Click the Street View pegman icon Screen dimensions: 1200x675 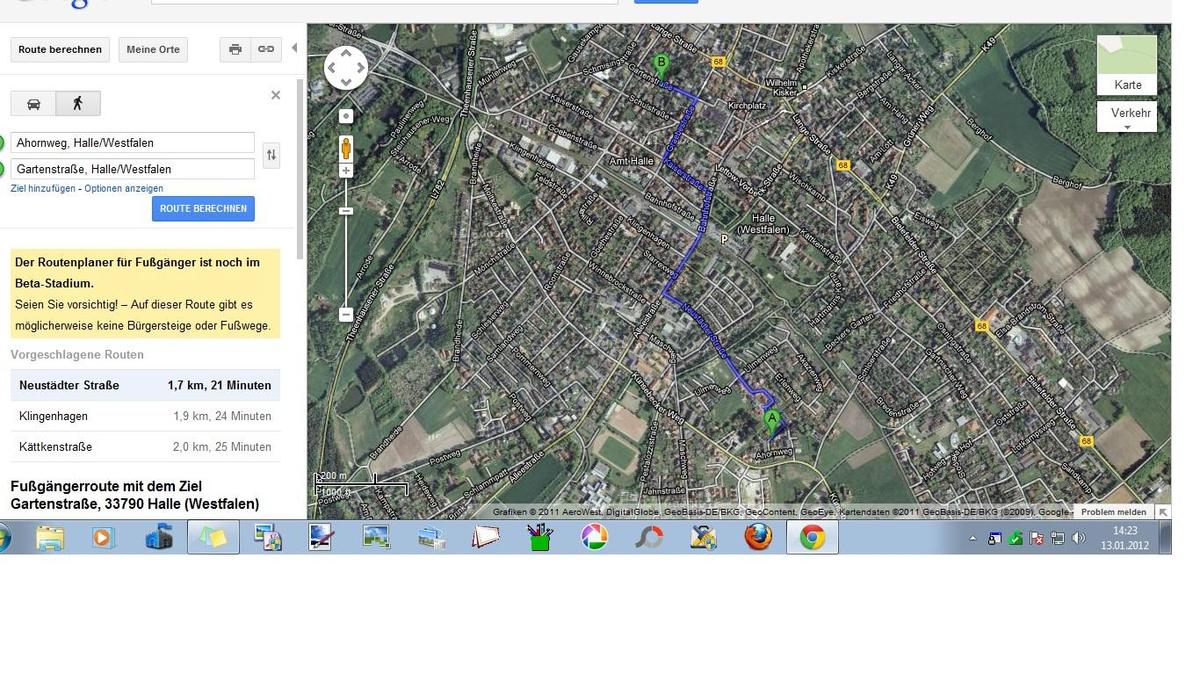click(346, 148)
